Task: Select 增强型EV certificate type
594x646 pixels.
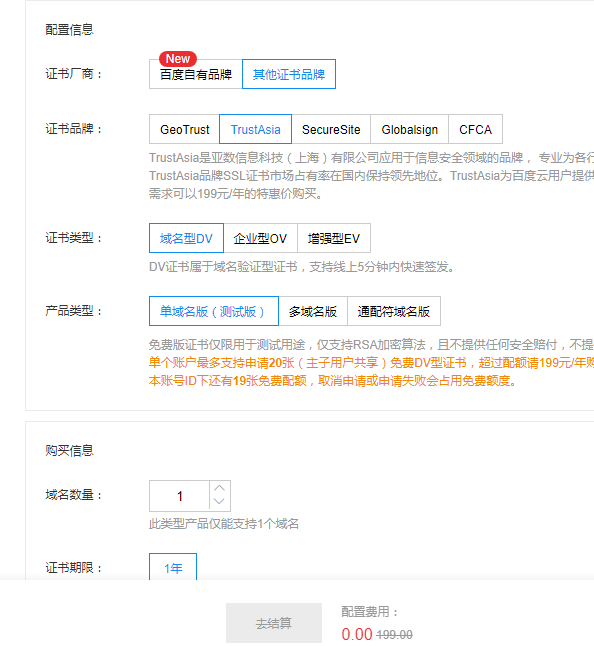Action: point(334,238)
